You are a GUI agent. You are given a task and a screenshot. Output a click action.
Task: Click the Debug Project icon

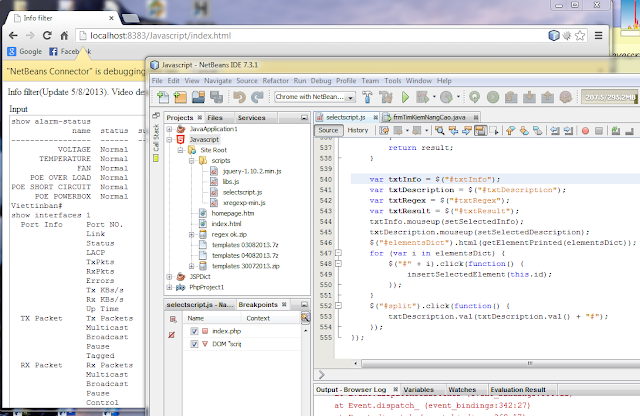tap(422, 97)
